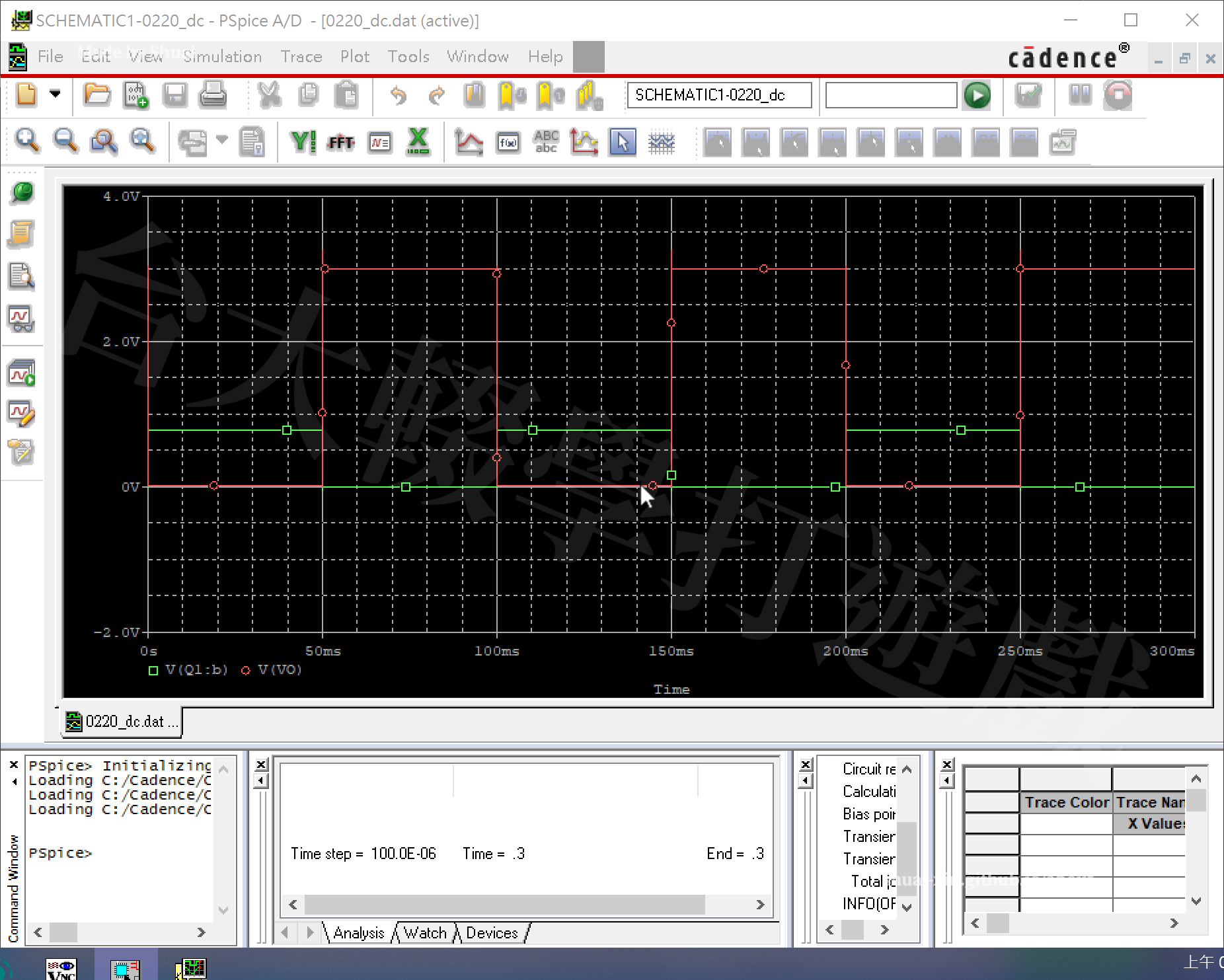This screenshot has width=1224, height=980.
Task: Click the Print icon
Action: tap(213, 94)
